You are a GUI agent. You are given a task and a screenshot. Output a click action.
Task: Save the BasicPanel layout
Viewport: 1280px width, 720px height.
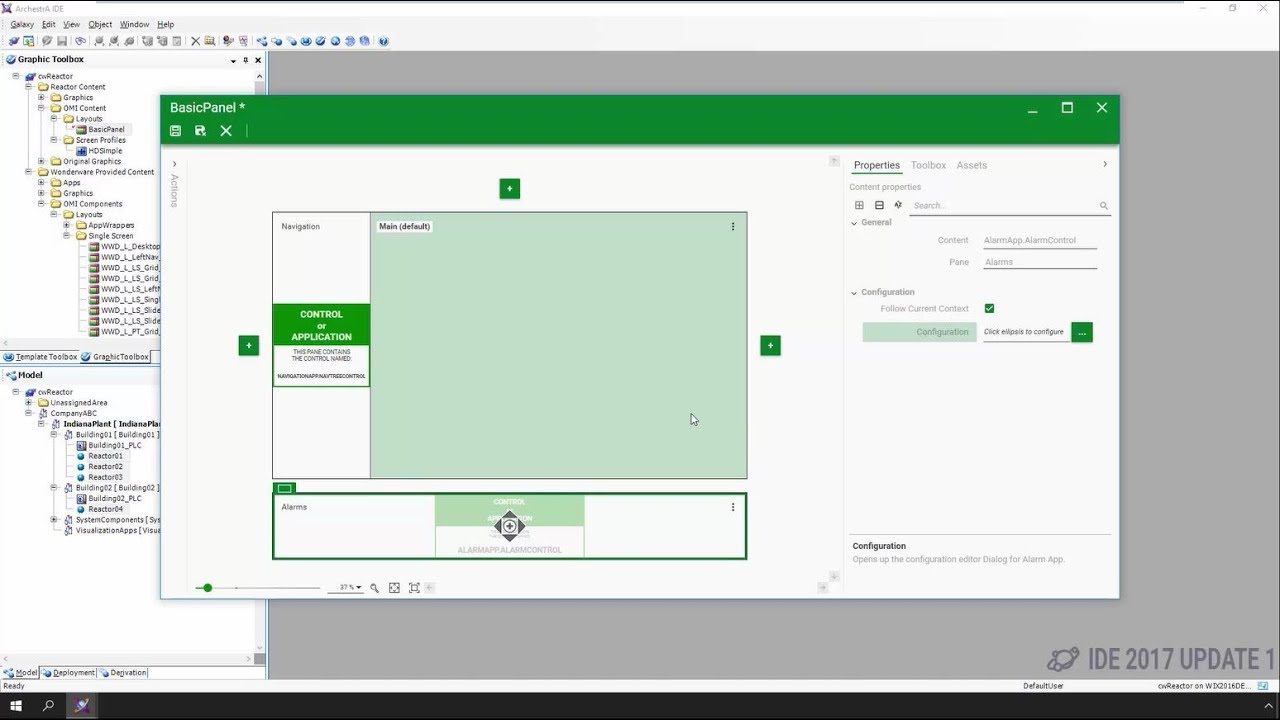[x=175, y=131]
